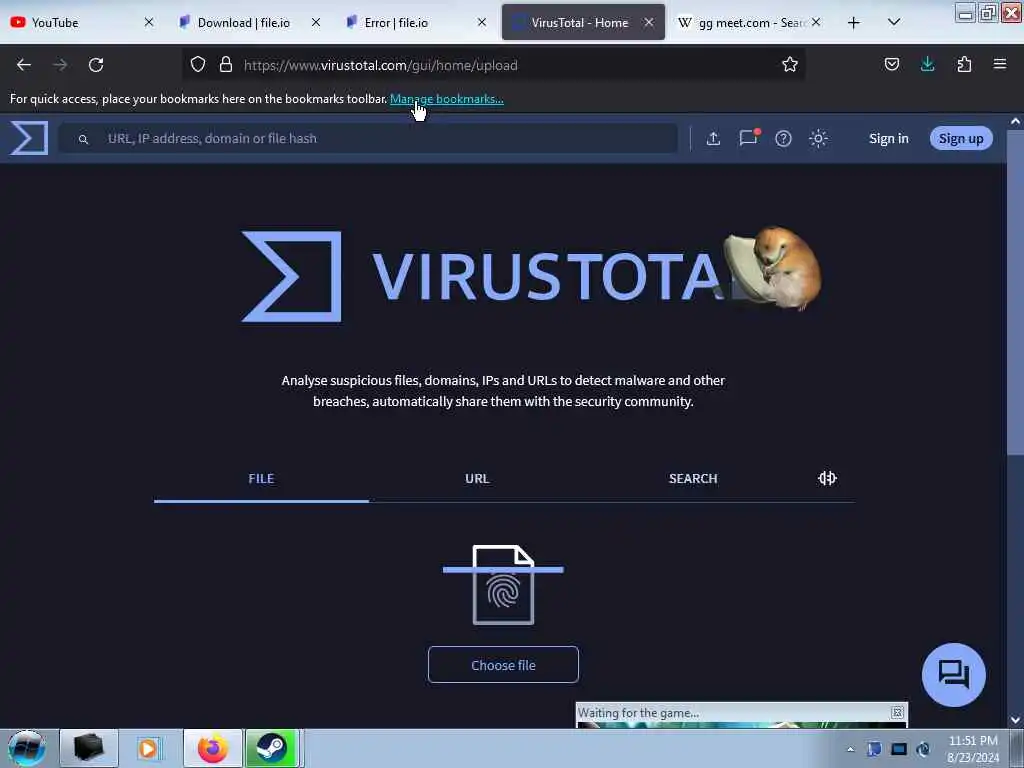Image resolution: width=1024 pixels, height=768 pixels.
Task: Switch to the YouTube tab
Action: pyautogui.click(x=82, y=22)
